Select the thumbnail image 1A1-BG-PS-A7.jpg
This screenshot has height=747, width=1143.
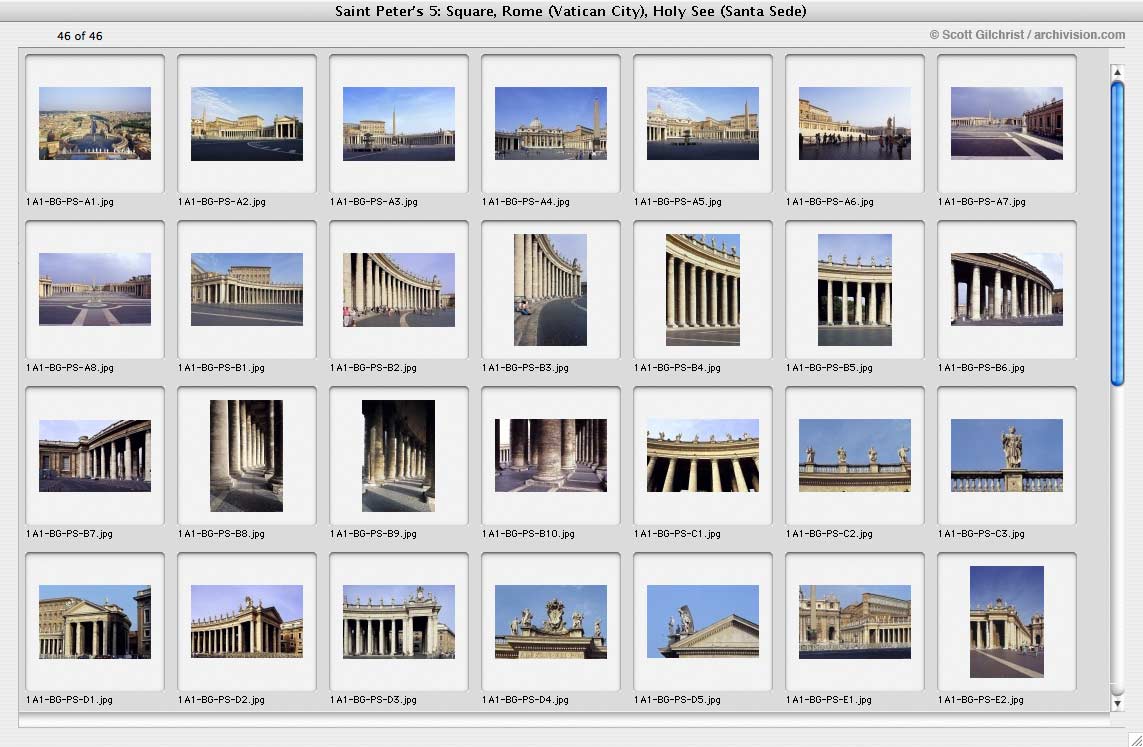1007,123
